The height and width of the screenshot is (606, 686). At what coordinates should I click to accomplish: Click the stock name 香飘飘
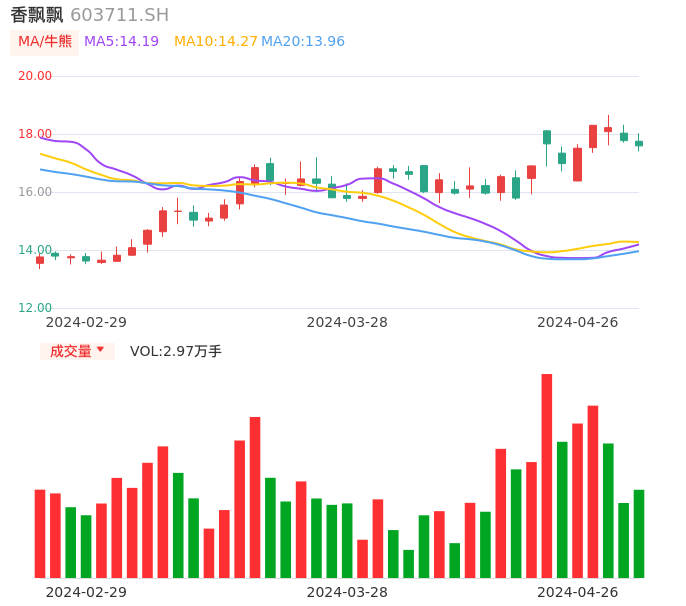coord(36,15)
